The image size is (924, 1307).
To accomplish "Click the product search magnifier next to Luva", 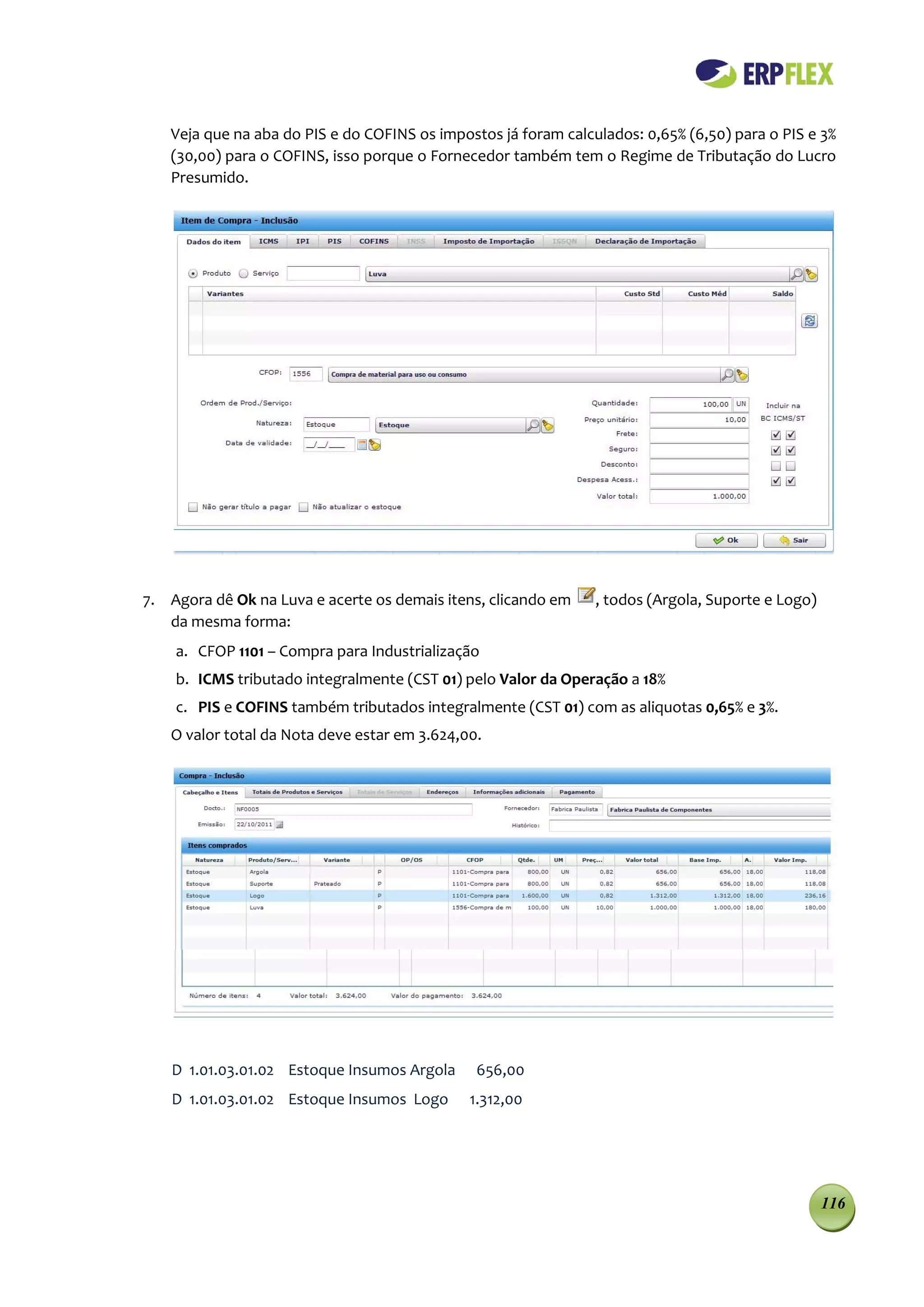I will 796,274.
